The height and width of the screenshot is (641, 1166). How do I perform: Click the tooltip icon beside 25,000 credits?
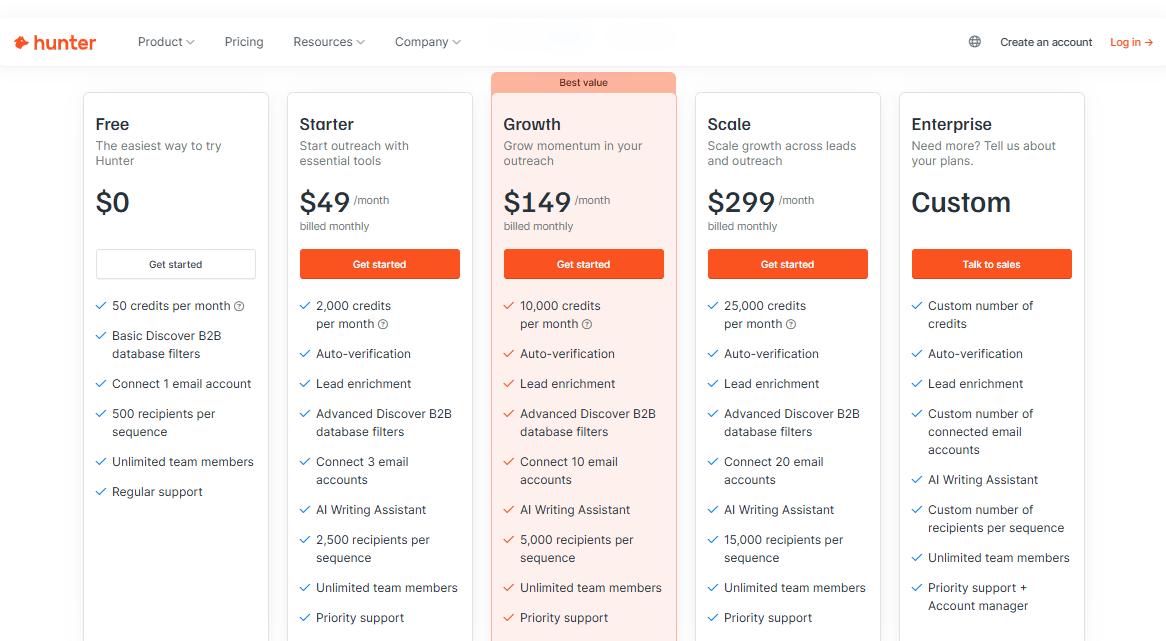coord(789,324)
